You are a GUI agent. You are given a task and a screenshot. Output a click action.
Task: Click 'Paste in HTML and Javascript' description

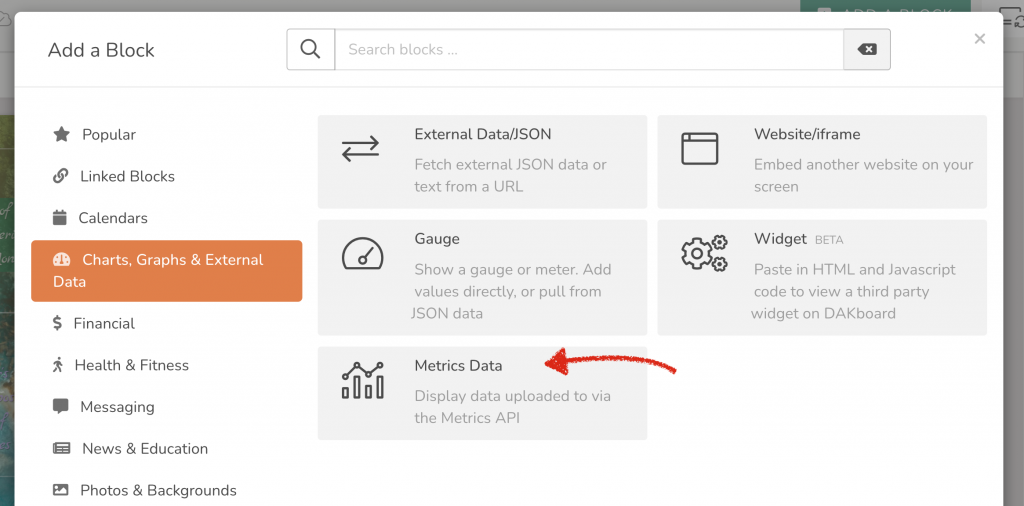tap(853, 291)
